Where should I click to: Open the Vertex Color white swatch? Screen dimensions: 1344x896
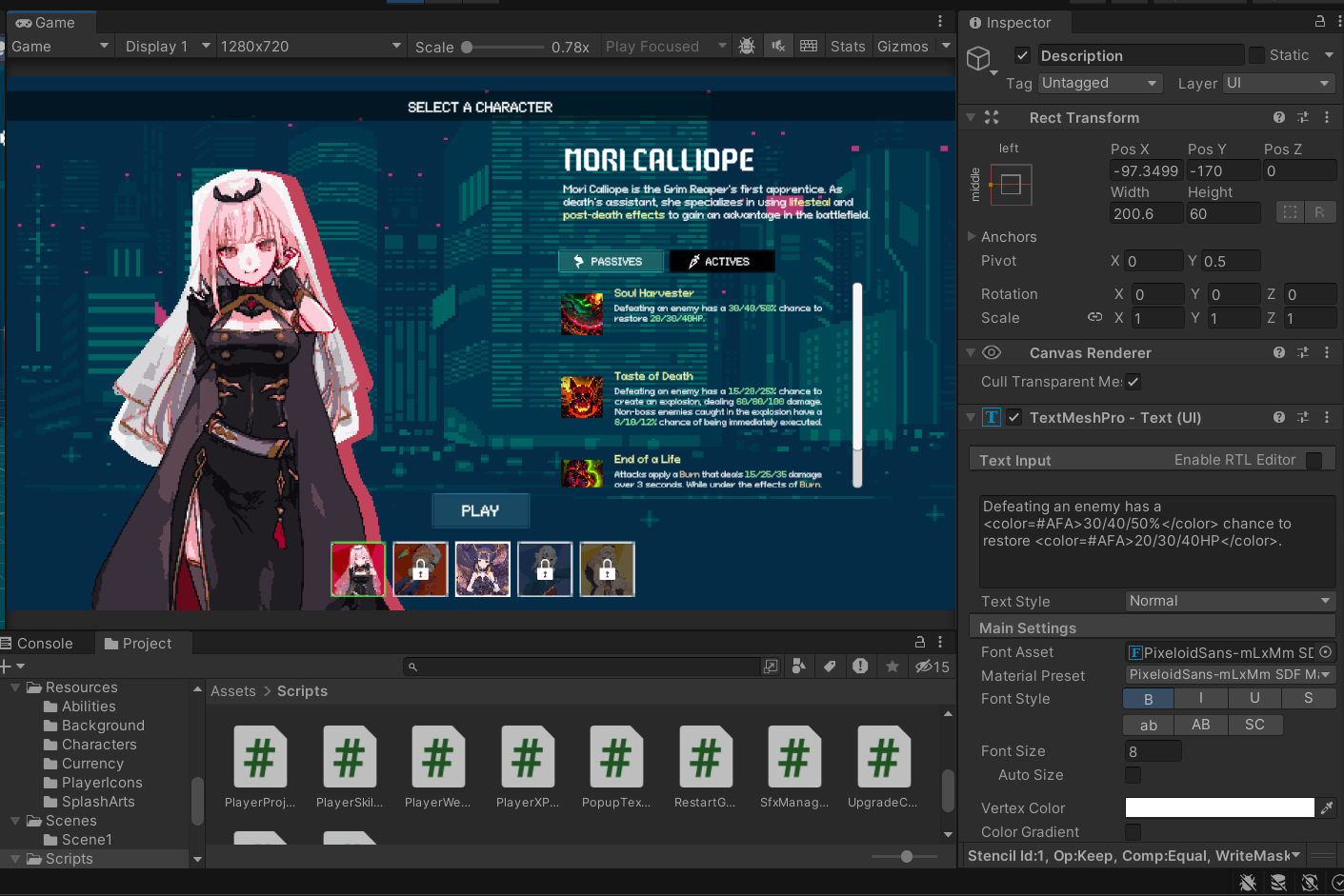click(x=1219, y=807)
